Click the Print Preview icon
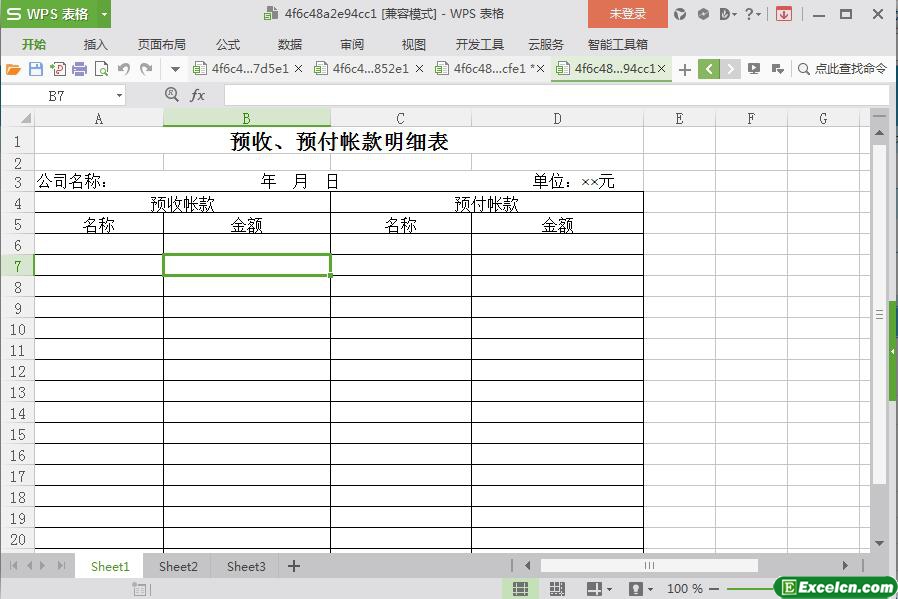898x599 pixels. [x=101, y=69]
